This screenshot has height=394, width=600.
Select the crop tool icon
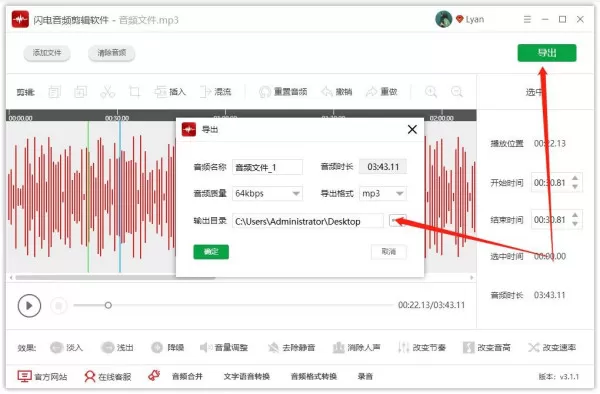(134, 92)
